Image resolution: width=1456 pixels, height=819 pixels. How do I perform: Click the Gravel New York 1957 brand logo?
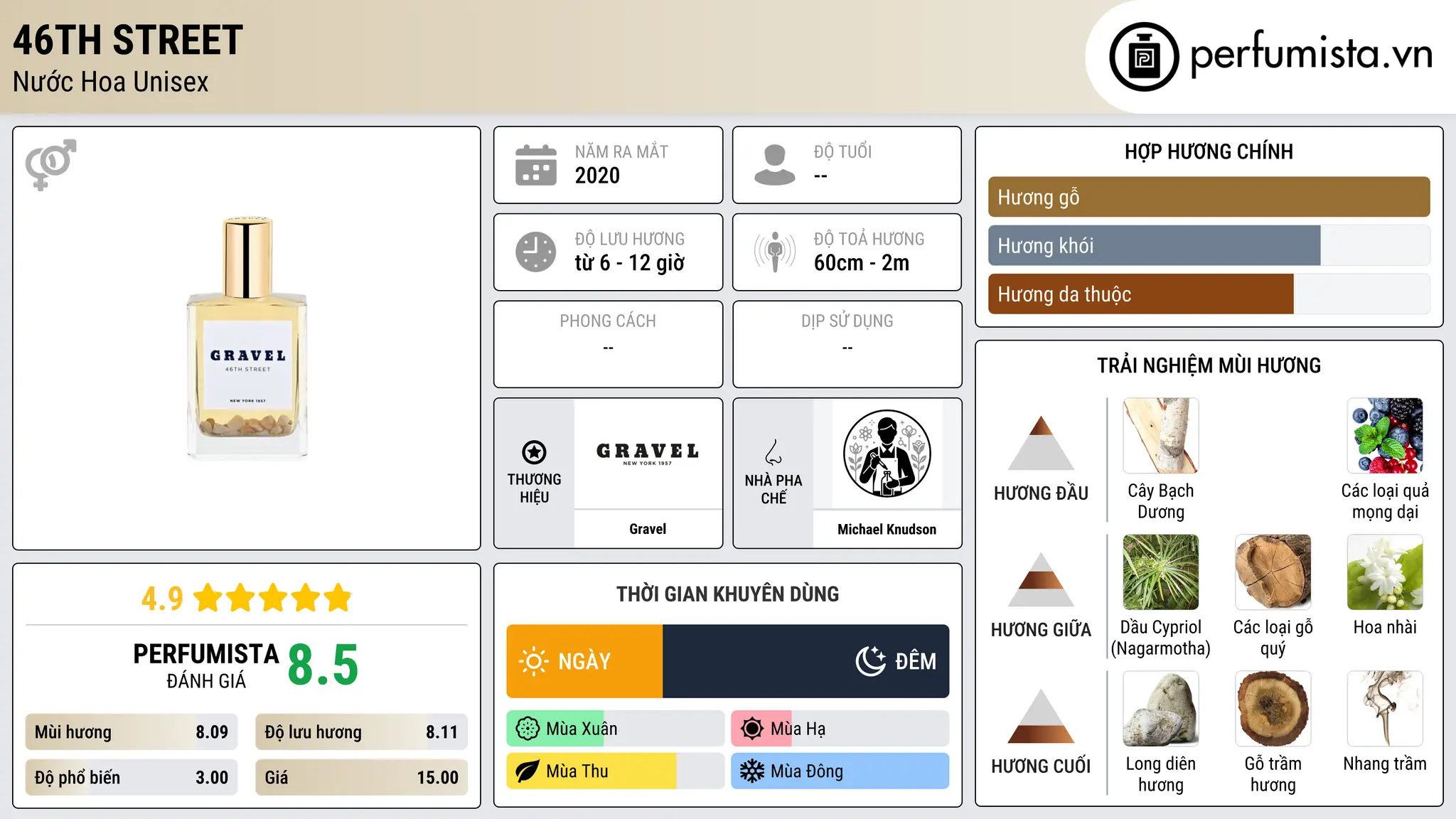point(648,454)
